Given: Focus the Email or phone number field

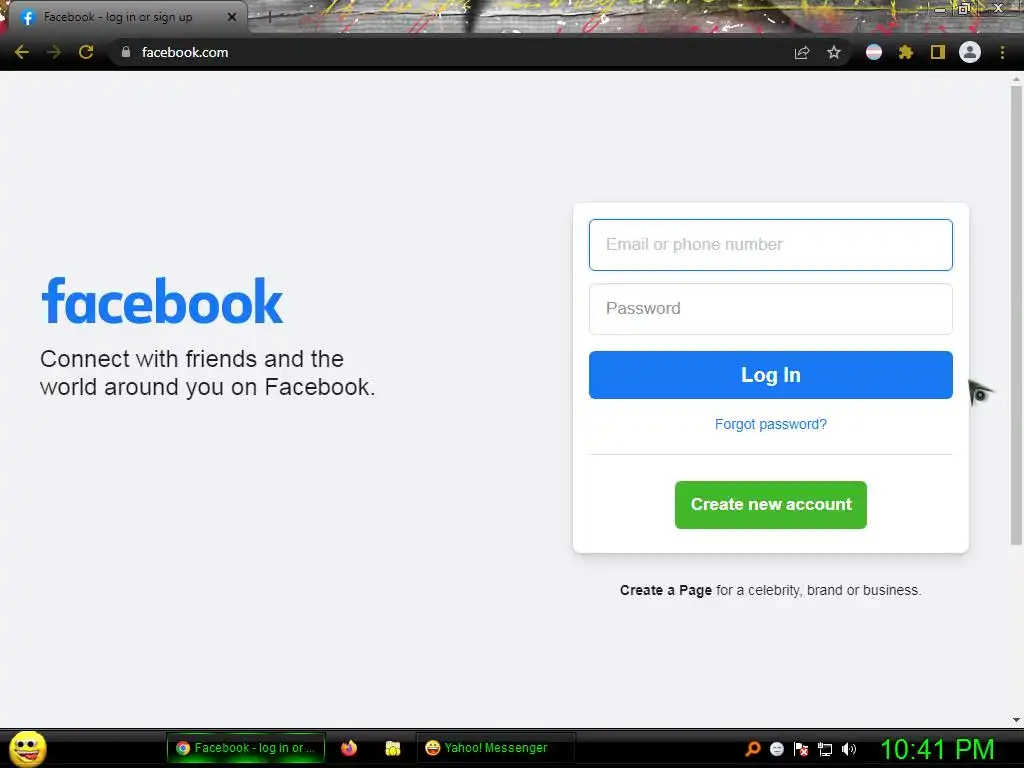Looking at the screenshot, I should click(x=771, y=245).
